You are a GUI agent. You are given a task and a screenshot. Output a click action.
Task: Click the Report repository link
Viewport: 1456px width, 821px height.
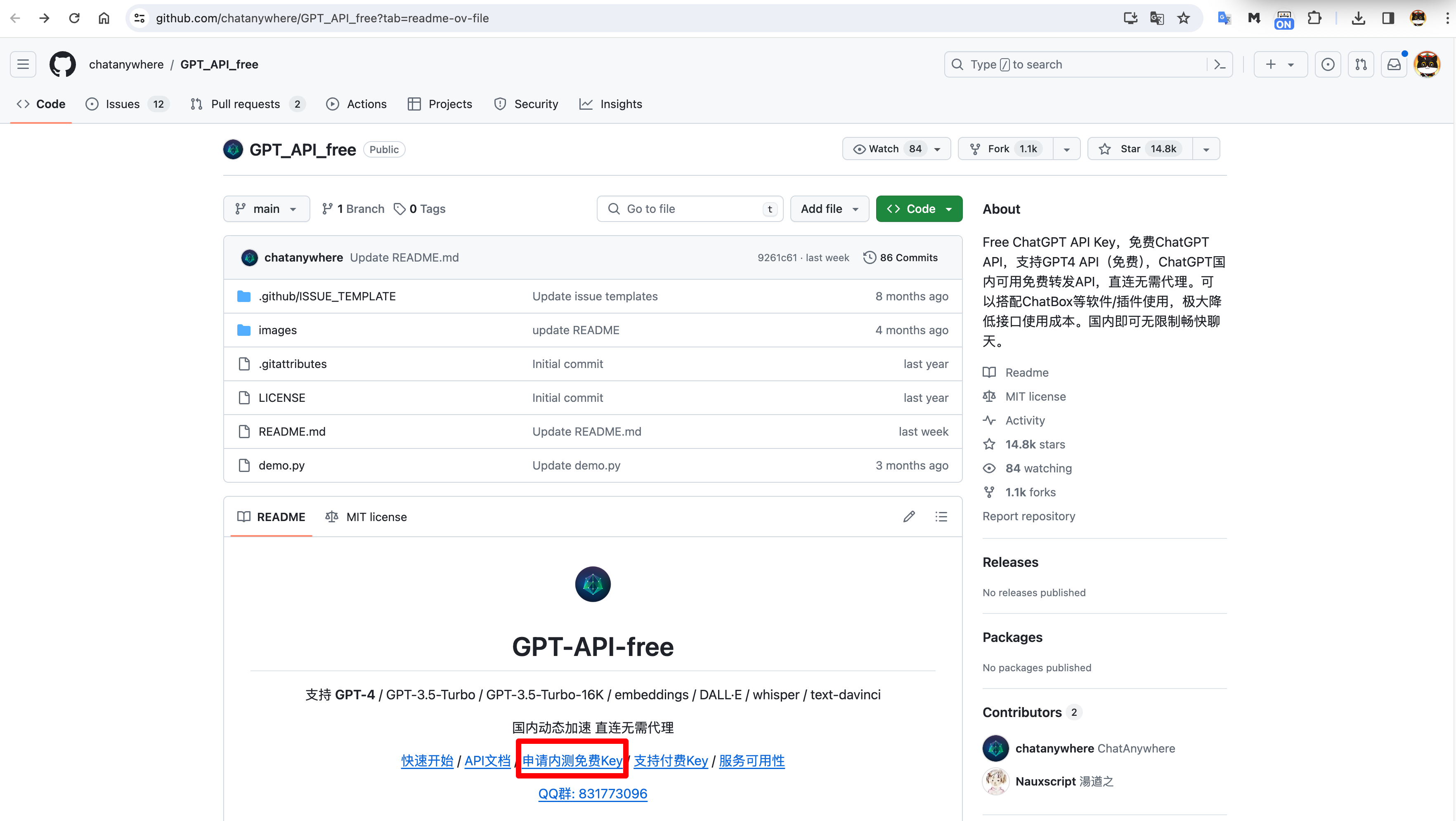pos(1029,516)
